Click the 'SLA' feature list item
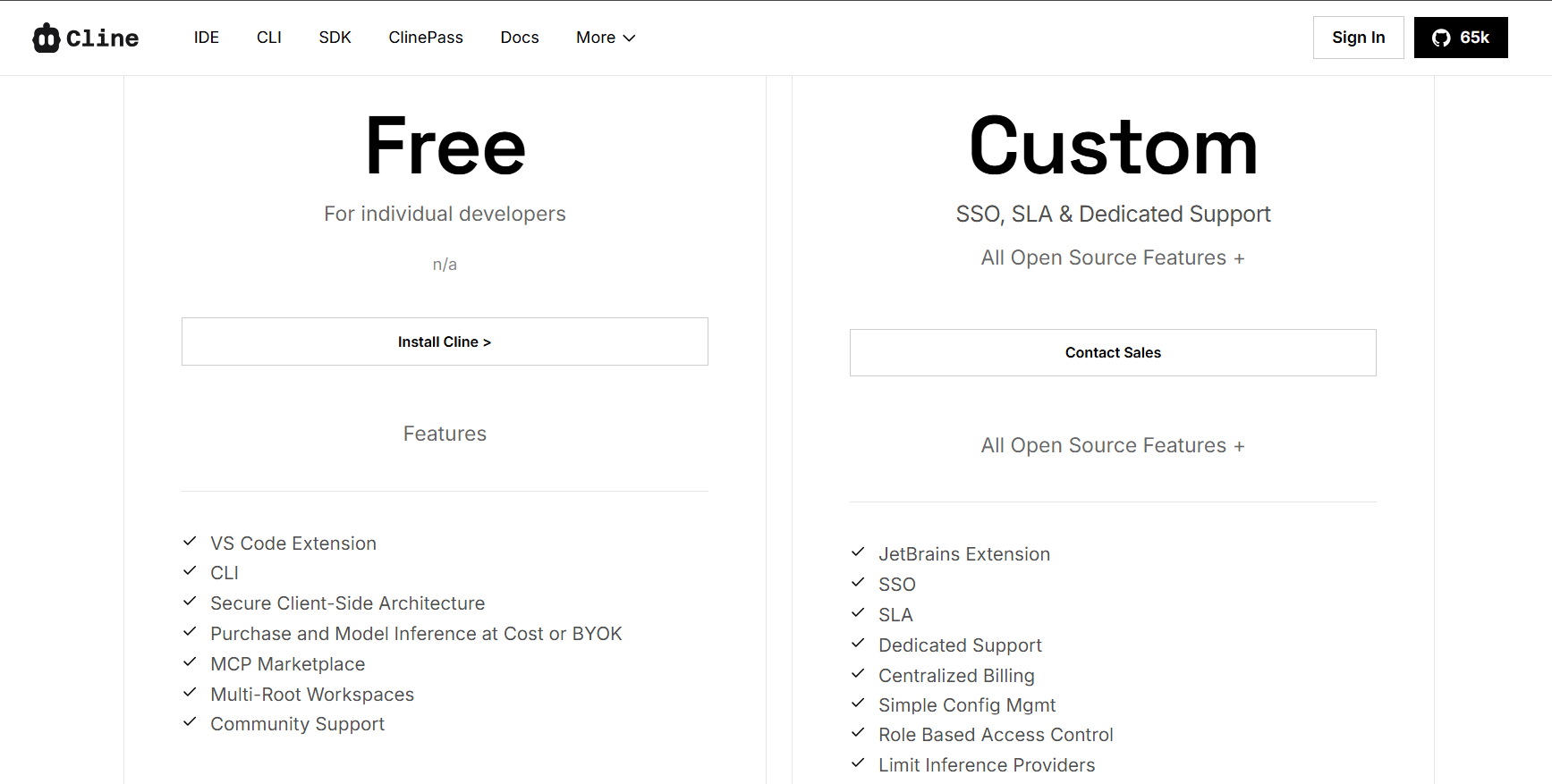1552x784 pixels. [895, 615]
